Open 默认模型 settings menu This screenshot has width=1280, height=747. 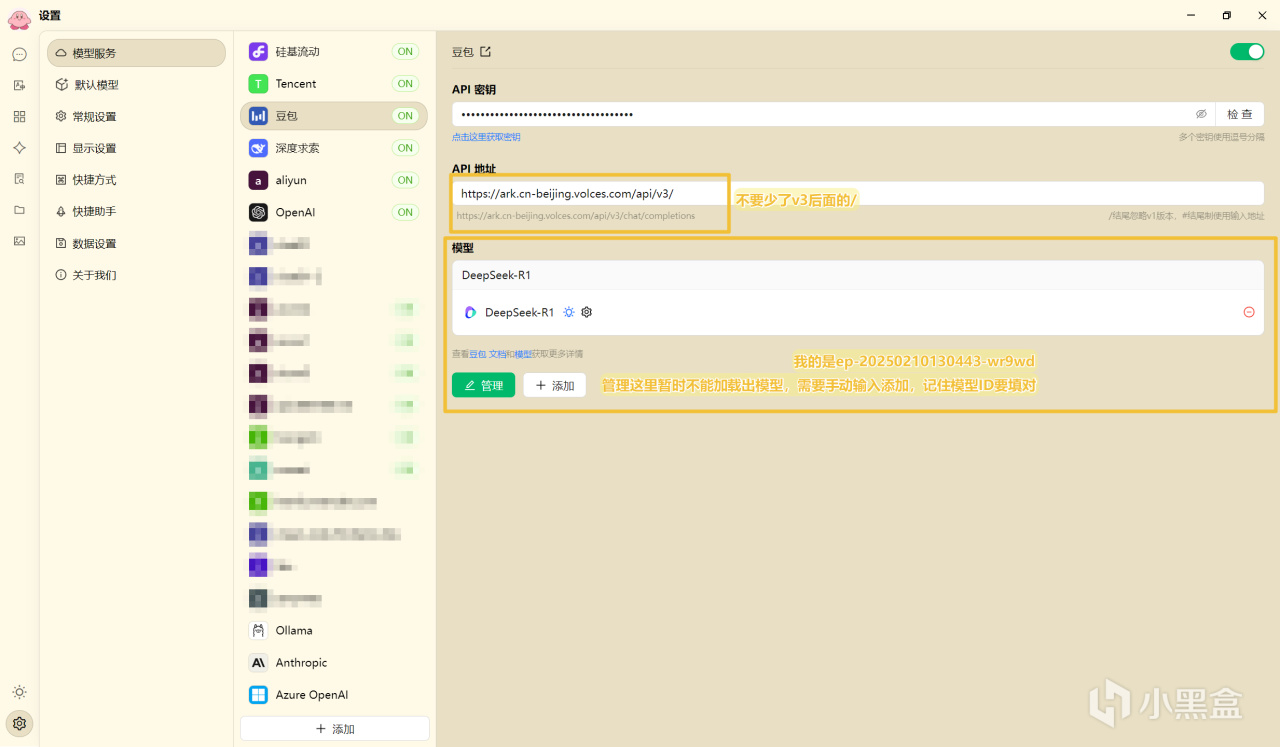coord(136,85)
